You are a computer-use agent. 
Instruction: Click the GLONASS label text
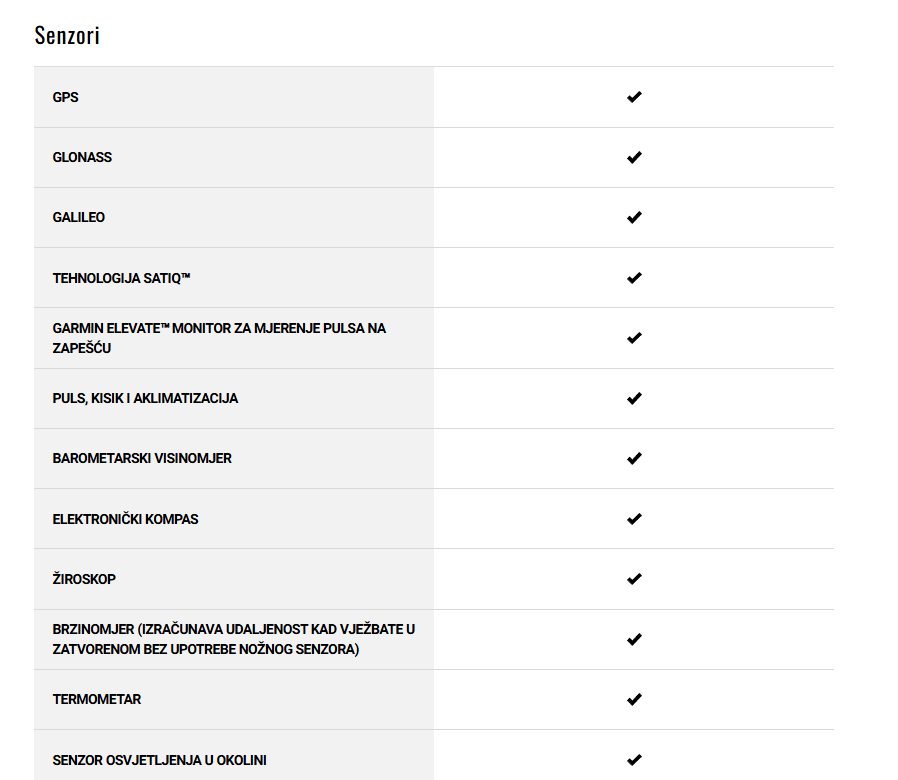[x=82, y=157]
